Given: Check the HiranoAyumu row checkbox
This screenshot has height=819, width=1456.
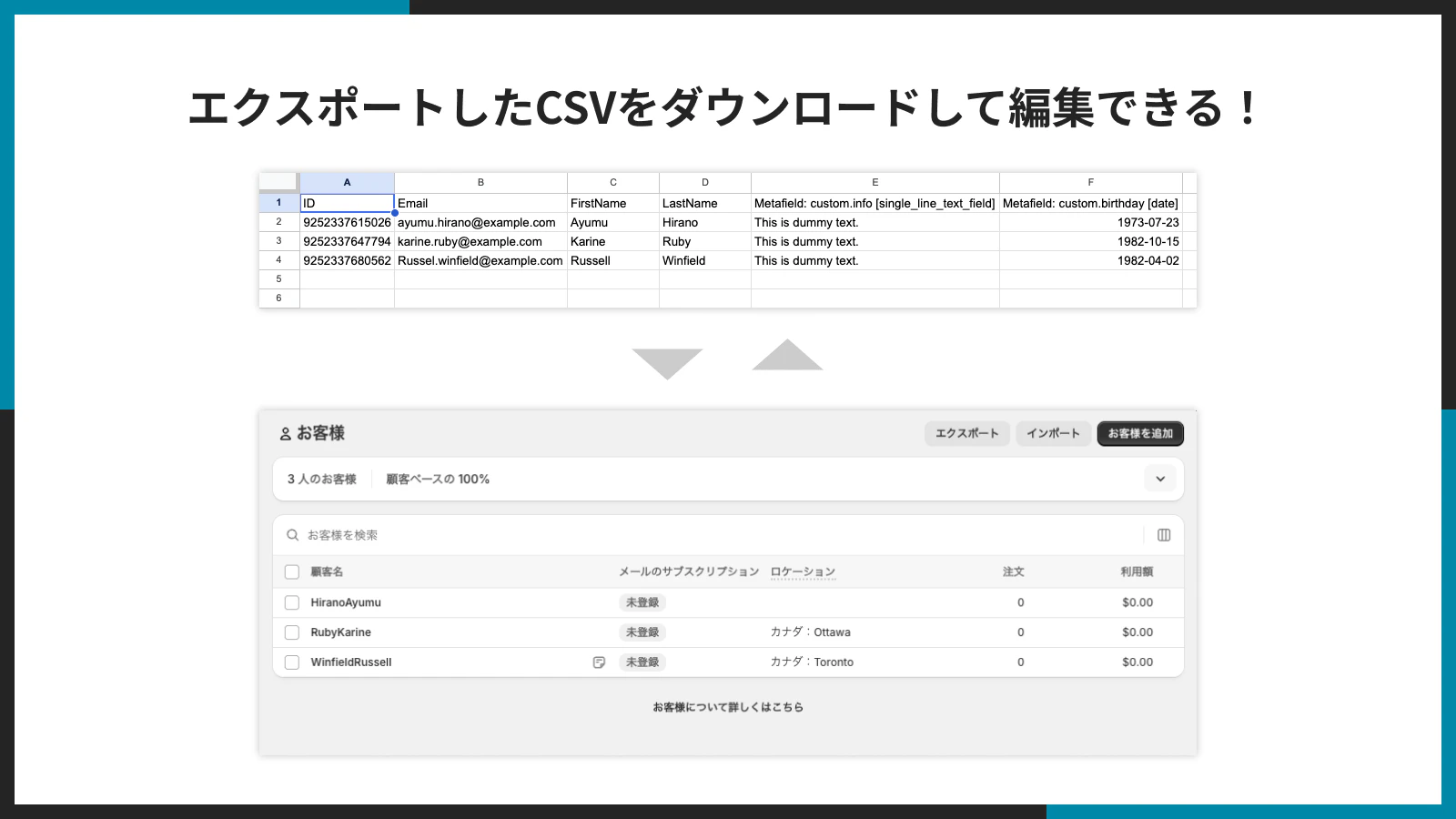Looking at the screenshot, I should click(x=292, y=602).
